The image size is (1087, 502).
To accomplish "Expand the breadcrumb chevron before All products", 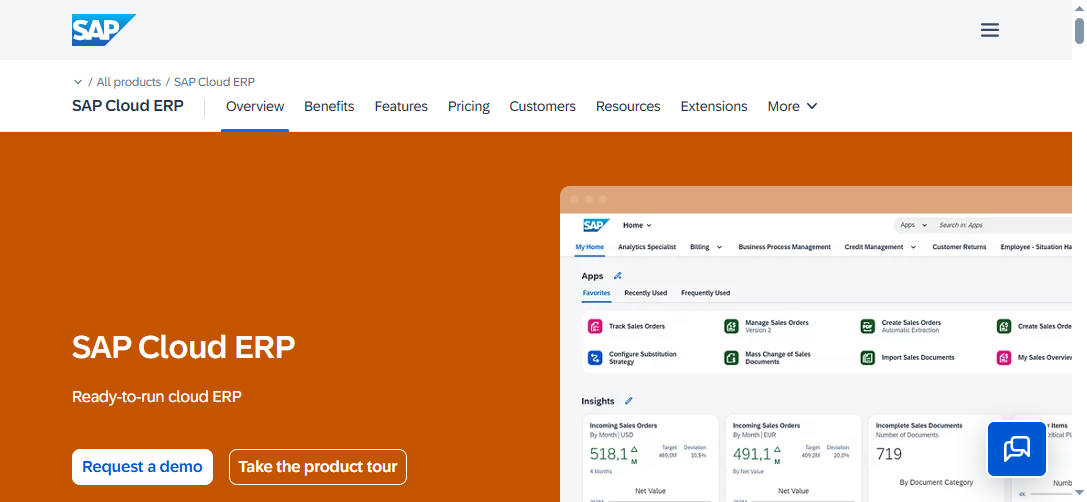I will point(78,82).
